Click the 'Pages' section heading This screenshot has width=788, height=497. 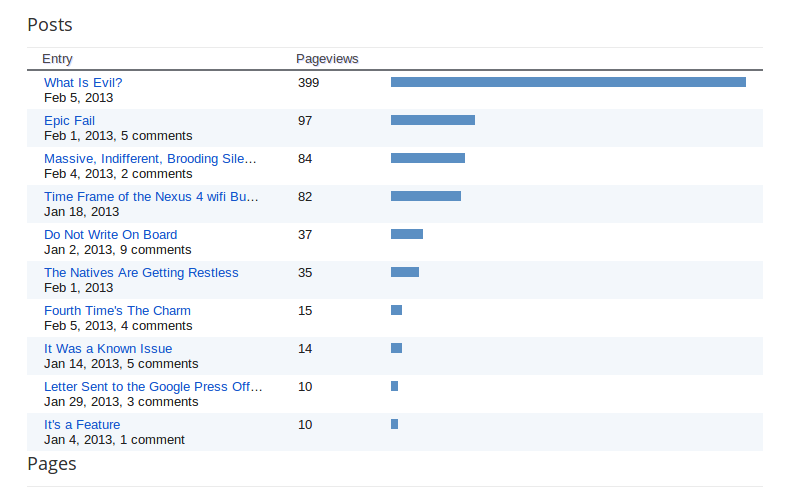[x=52, y=464]
